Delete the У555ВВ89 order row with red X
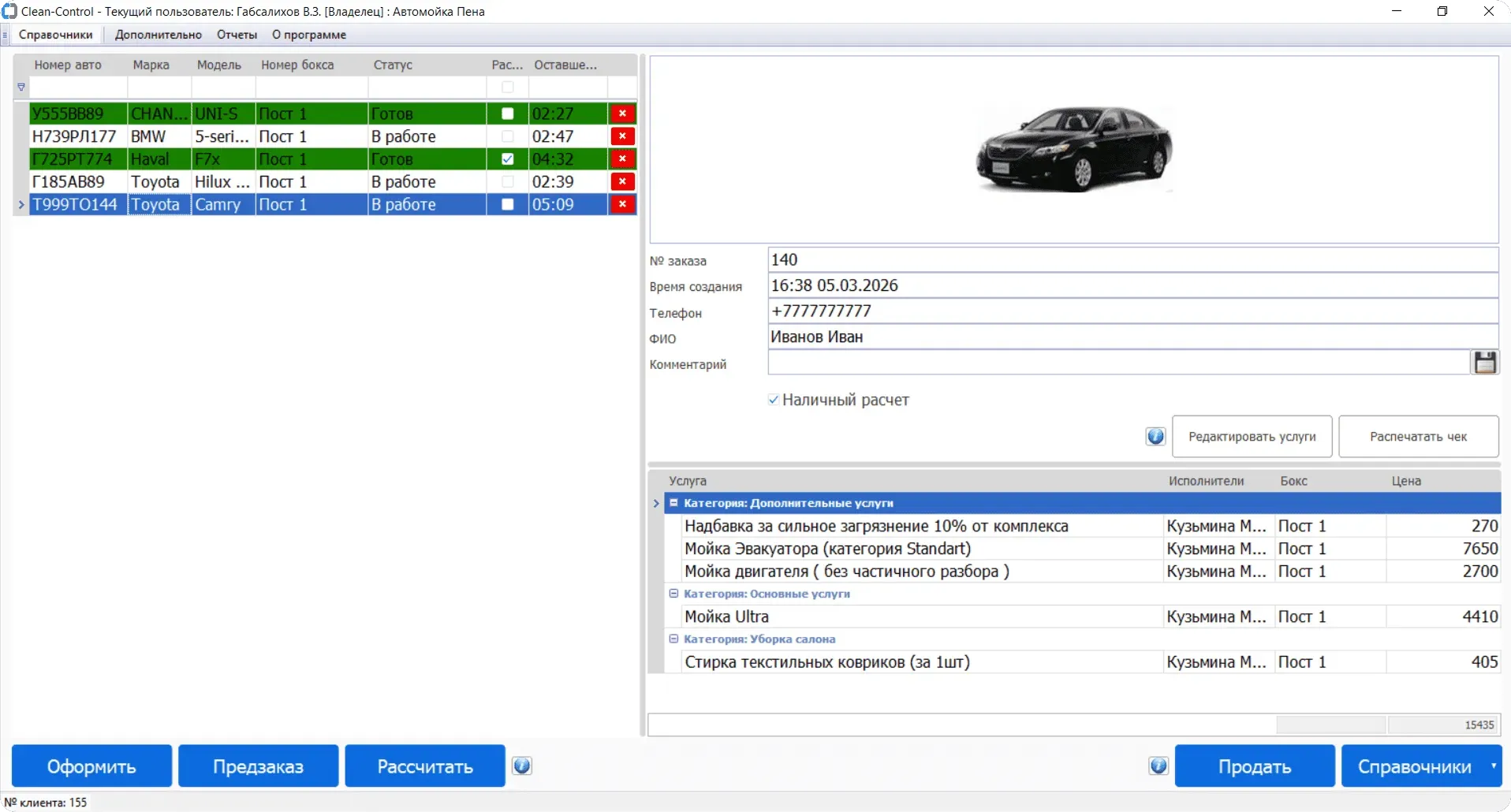Screen dimensions: 1511x812 622,114
